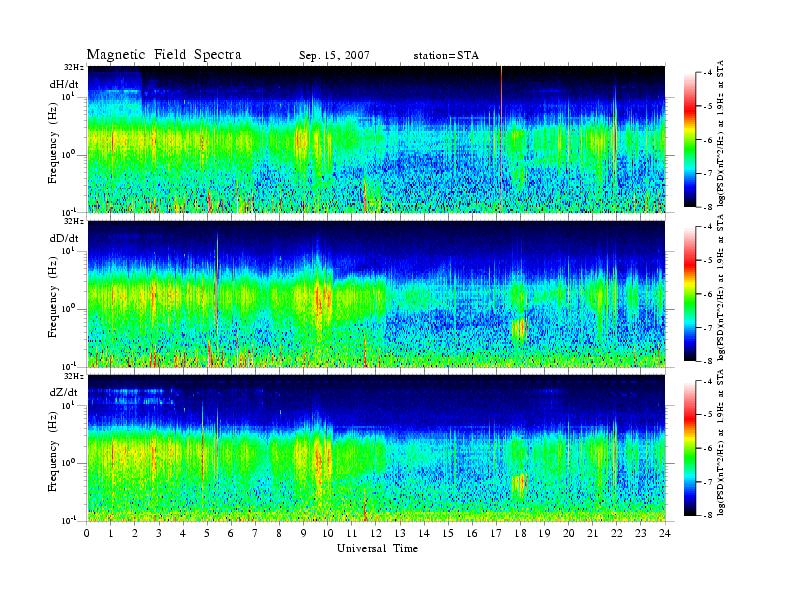The image size is (792, 612).
Task: Click the "station=STA" label
Action: click(x=446, y=56)
